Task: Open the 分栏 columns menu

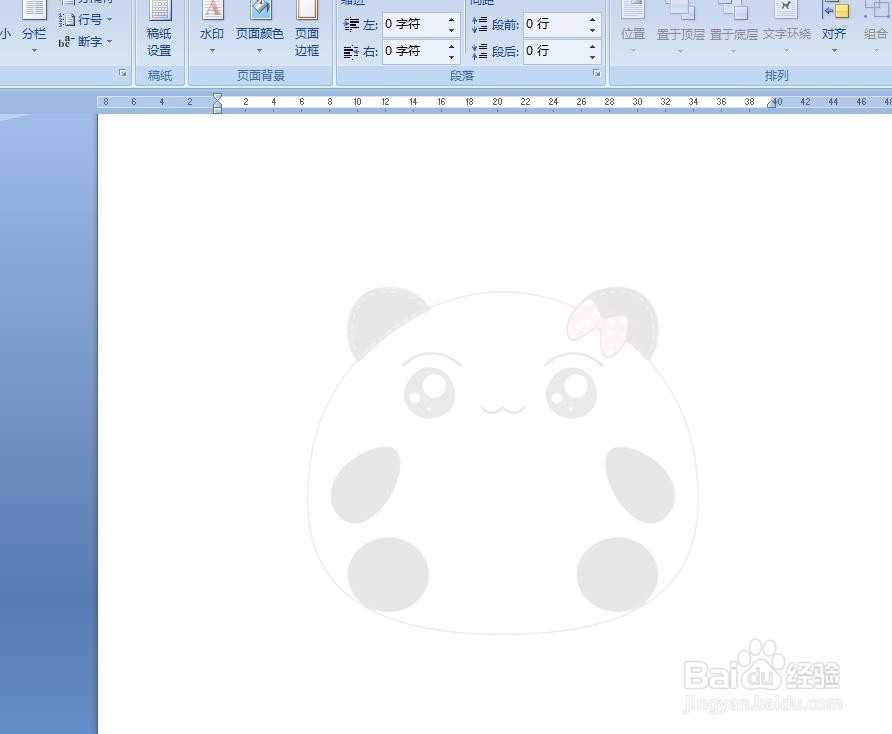Action: pos(34,28)
